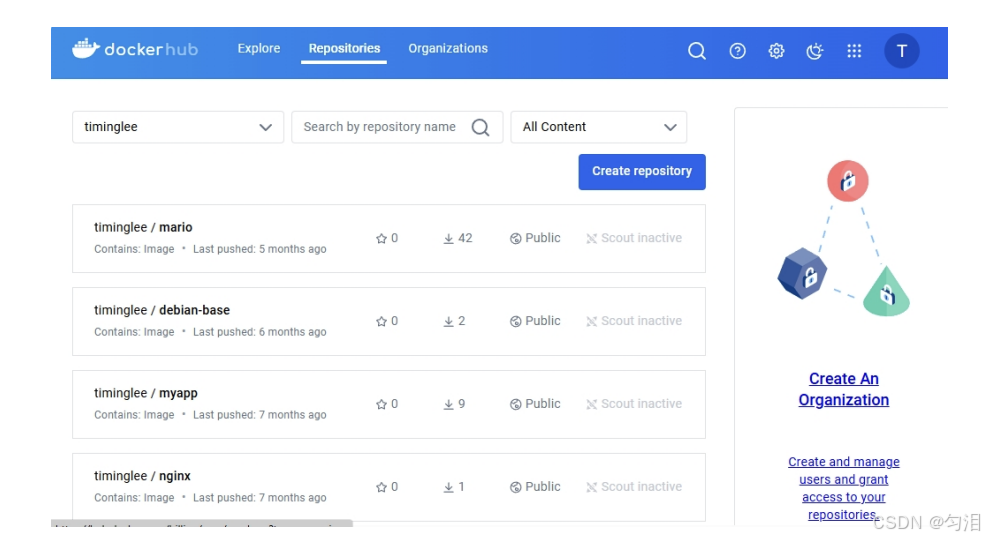The width and height of the screenshot is (985, 540).
Task: Click the Public globe icon for nginx
Action: 516,487
